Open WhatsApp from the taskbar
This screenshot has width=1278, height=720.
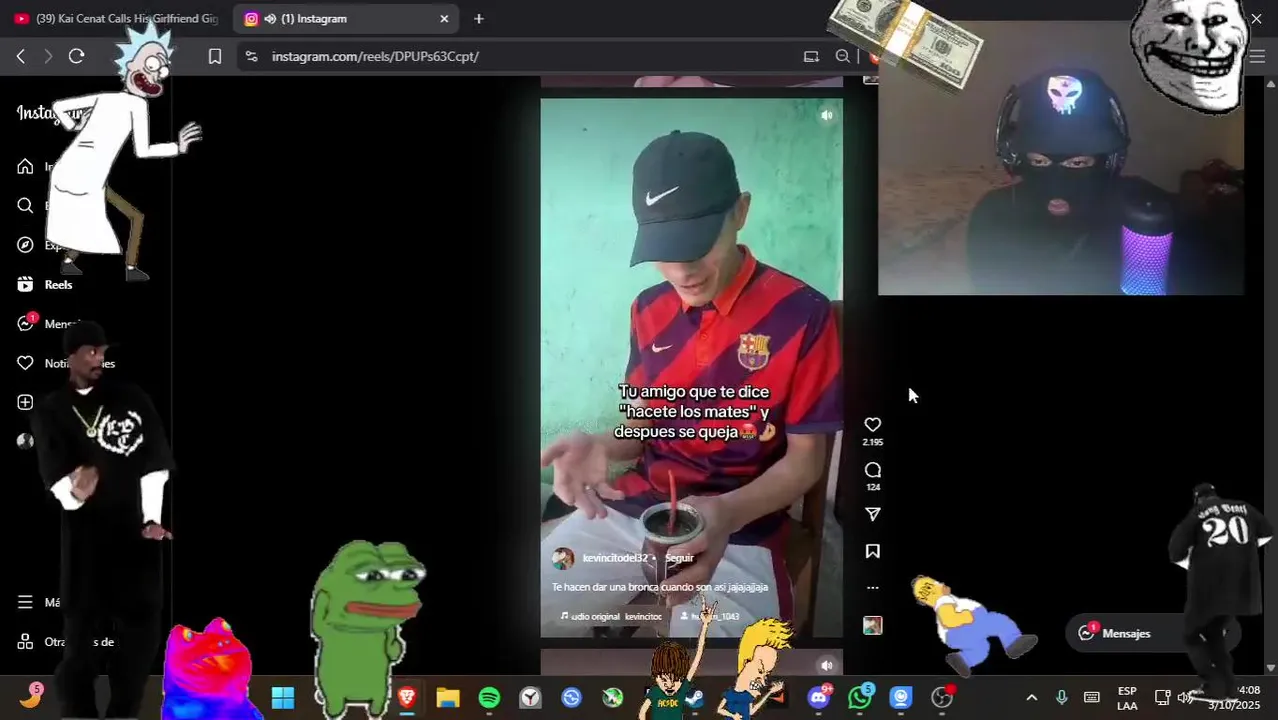click(861, 697)
